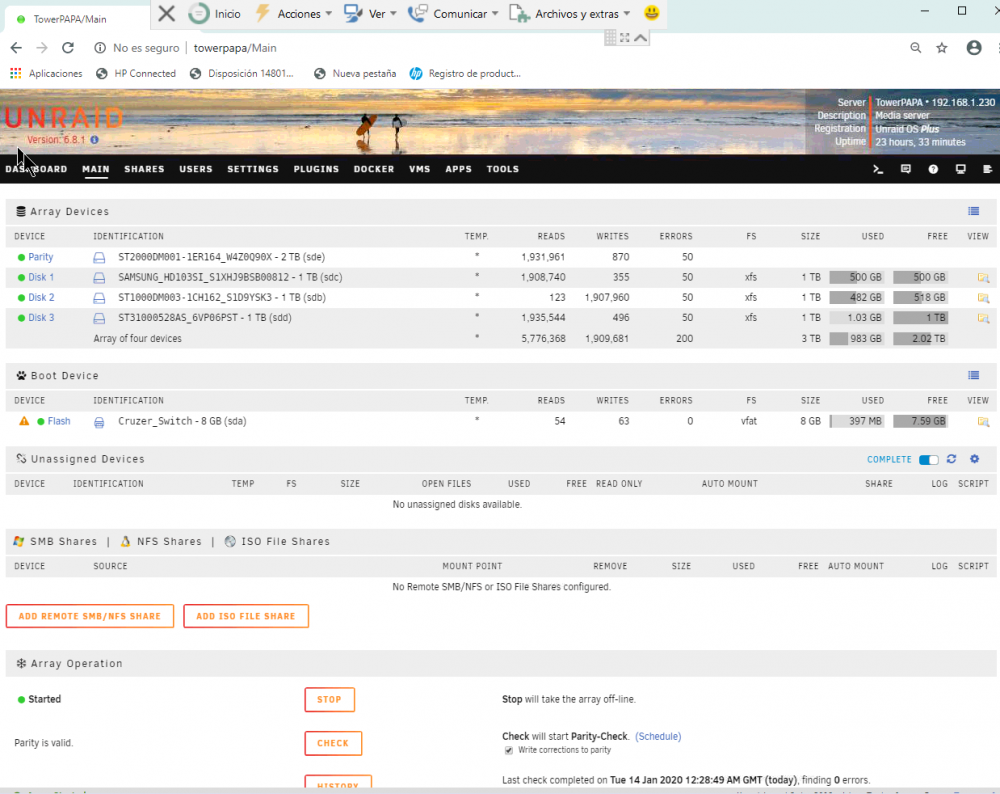Click the Disk 2 ST1000DM003 drive icon
The image size is (1000, 794).
pyautogui.click(x=99, y=298)
